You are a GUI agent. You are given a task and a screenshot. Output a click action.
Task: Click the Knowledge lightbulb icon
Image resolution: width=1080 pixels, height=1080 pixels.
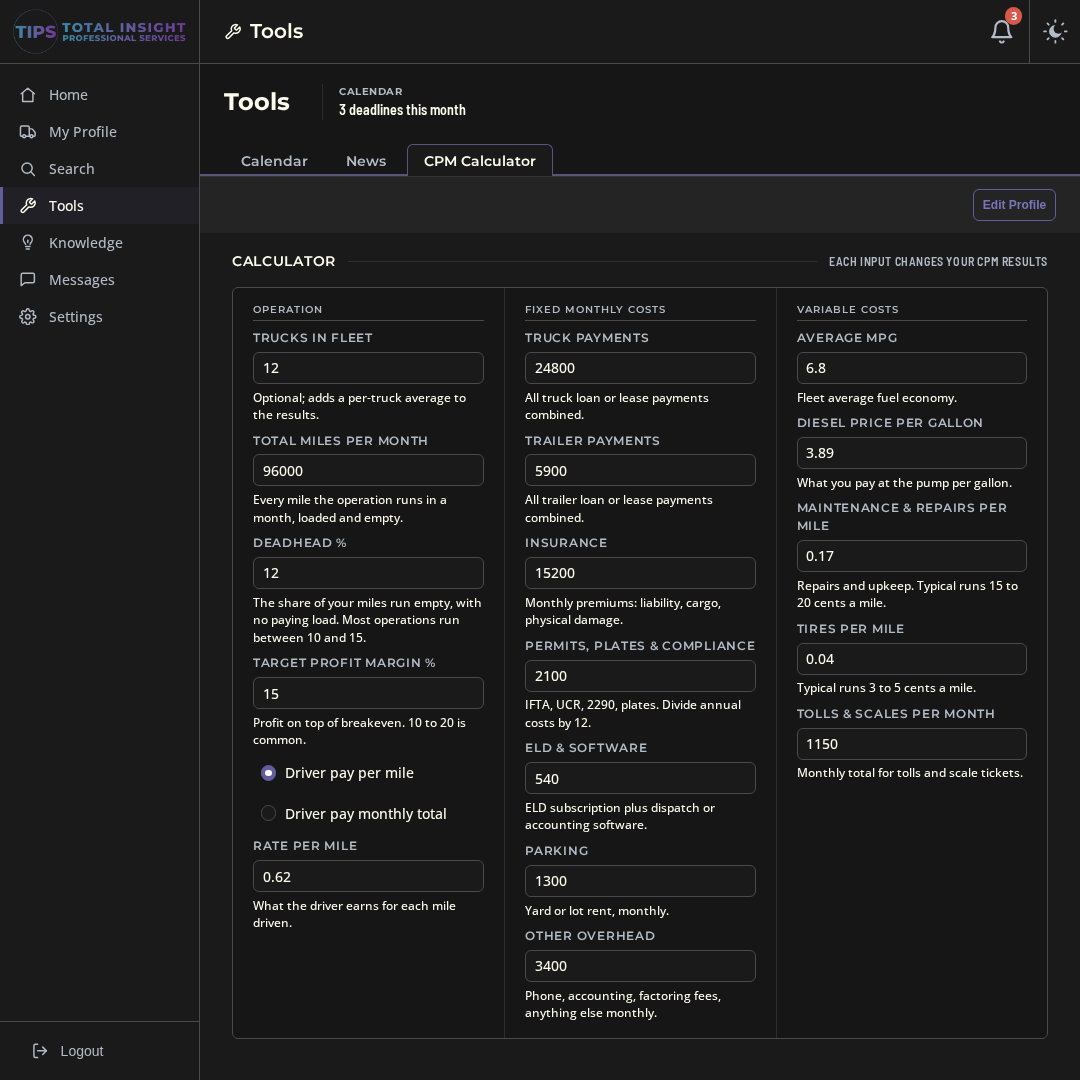point(28,243)
